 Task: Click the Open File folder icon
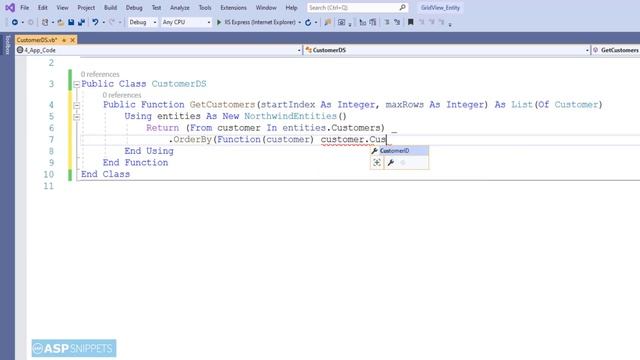[x=60, y=22]
